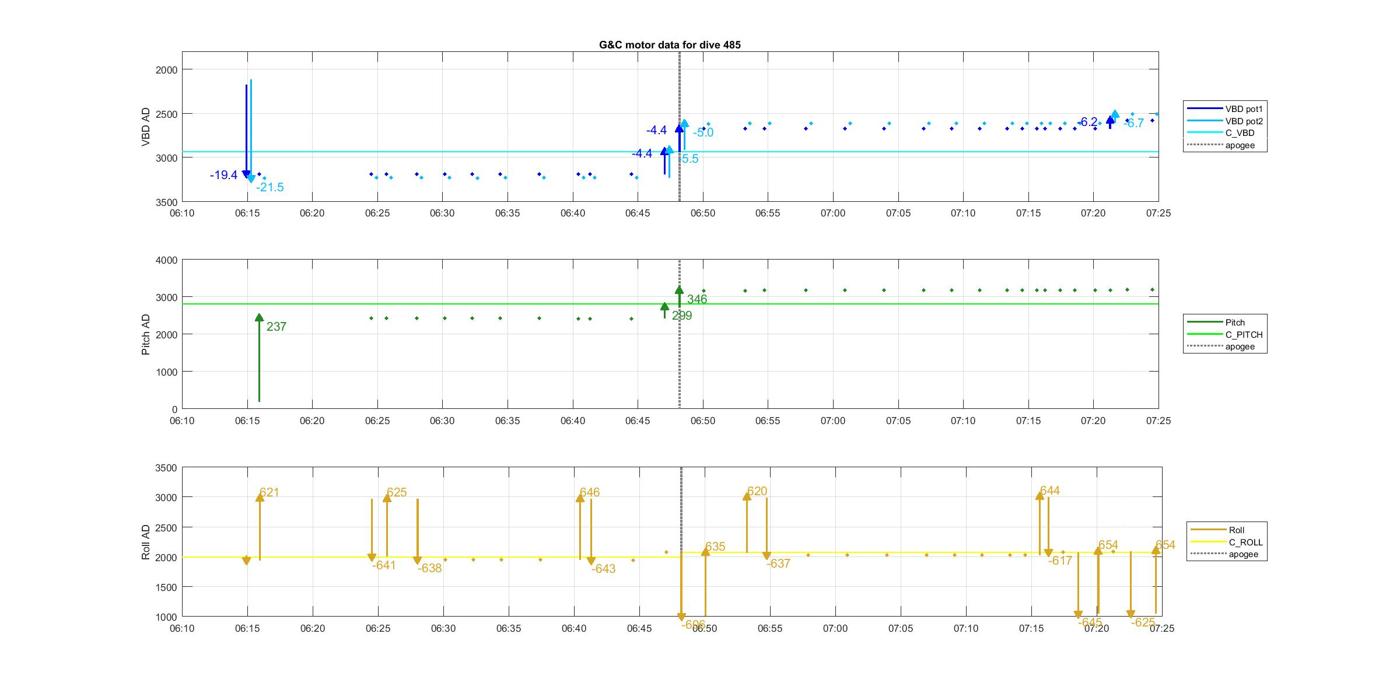
Task: Click the "-5.0" annotation in VBD plot
Action: pos(703,132)
